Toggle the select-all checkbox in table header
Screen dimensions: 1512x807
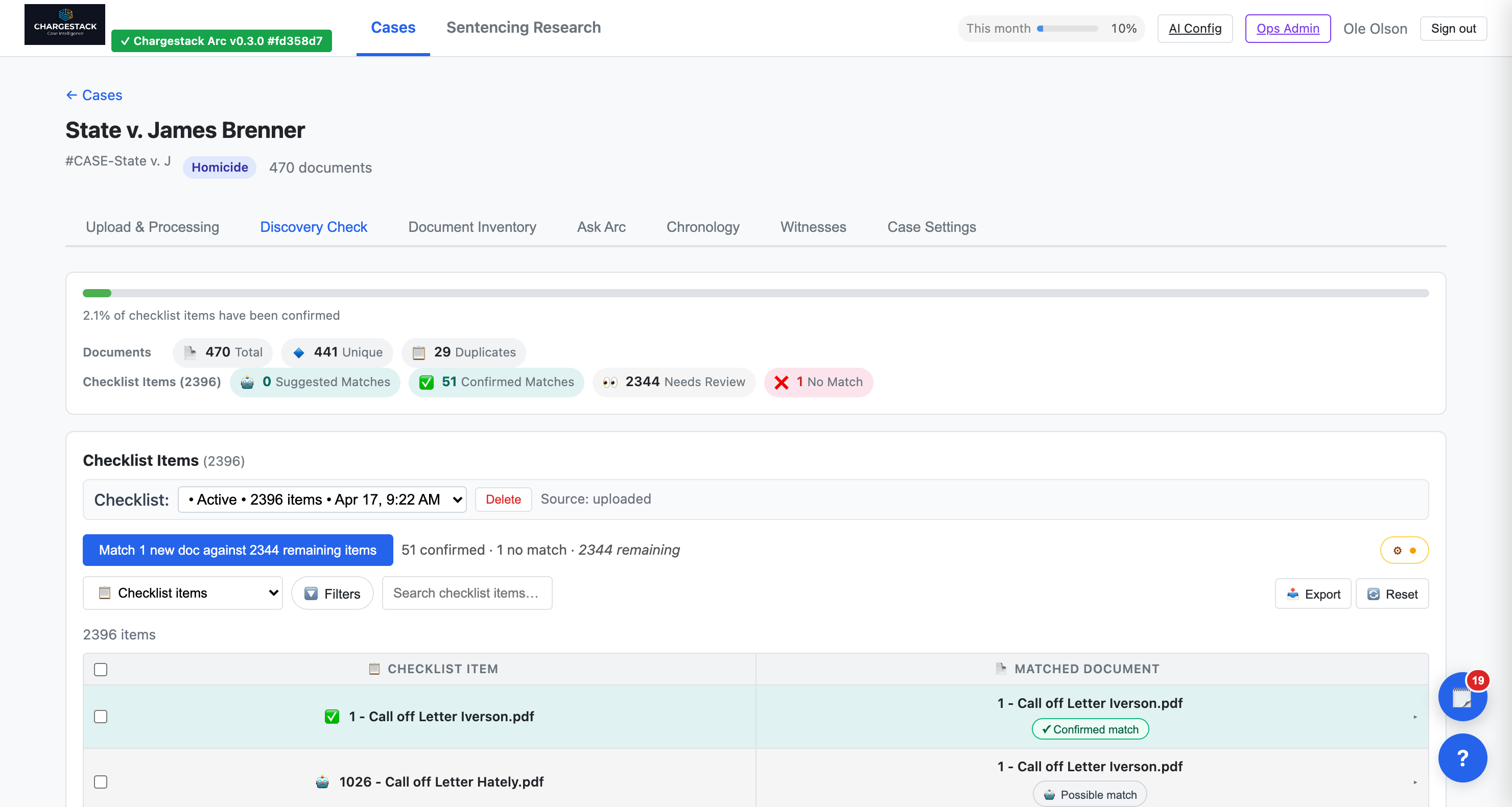click(x=101, y=669)
